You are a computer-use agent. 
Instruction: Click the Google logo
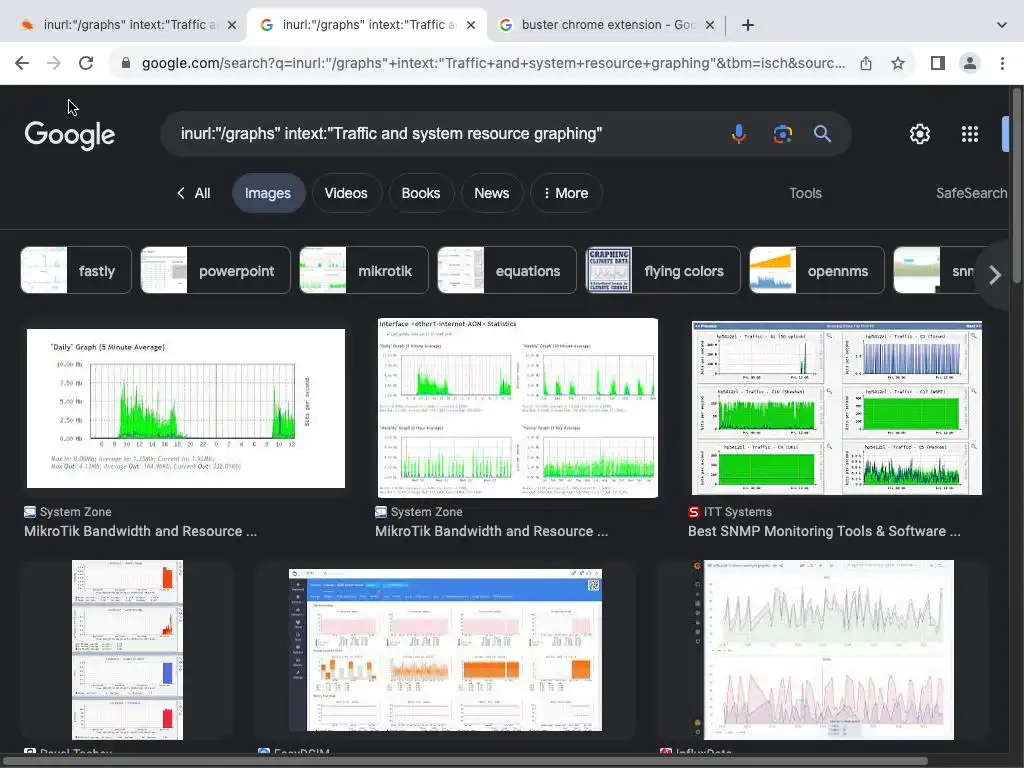point(69,135)
